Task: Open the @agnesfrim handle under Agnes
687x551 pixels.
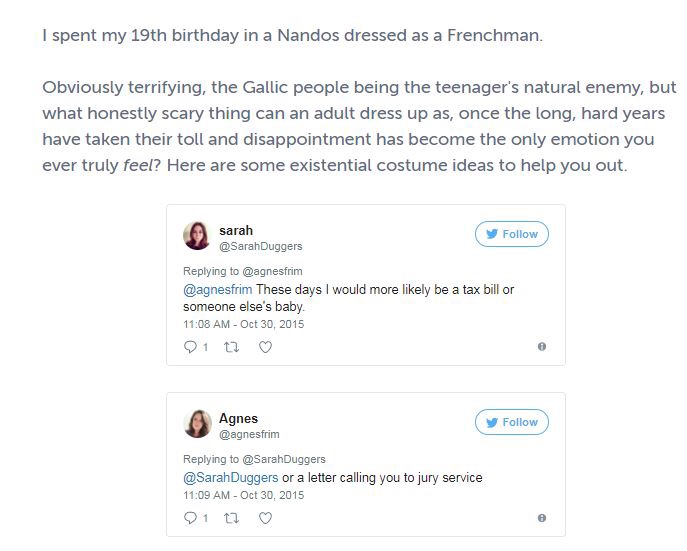Action: [x=249, y=434]
